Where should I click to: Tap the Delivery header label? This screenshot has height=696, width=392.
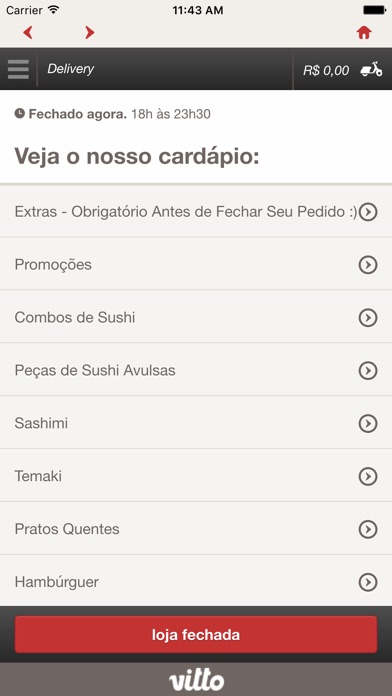71,69
